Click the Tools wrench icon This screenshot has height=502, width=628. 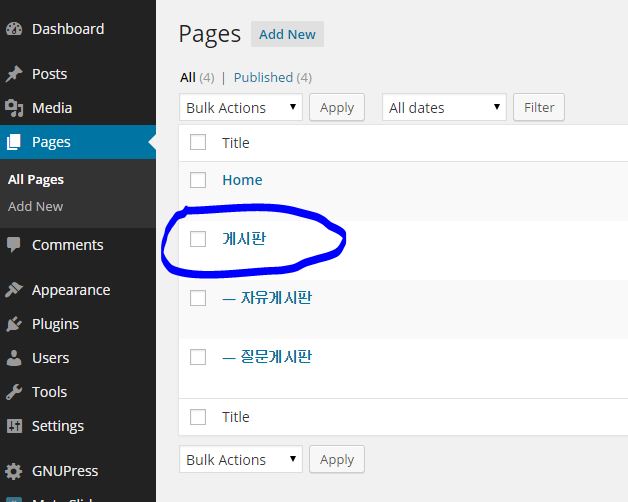point(14,392)
